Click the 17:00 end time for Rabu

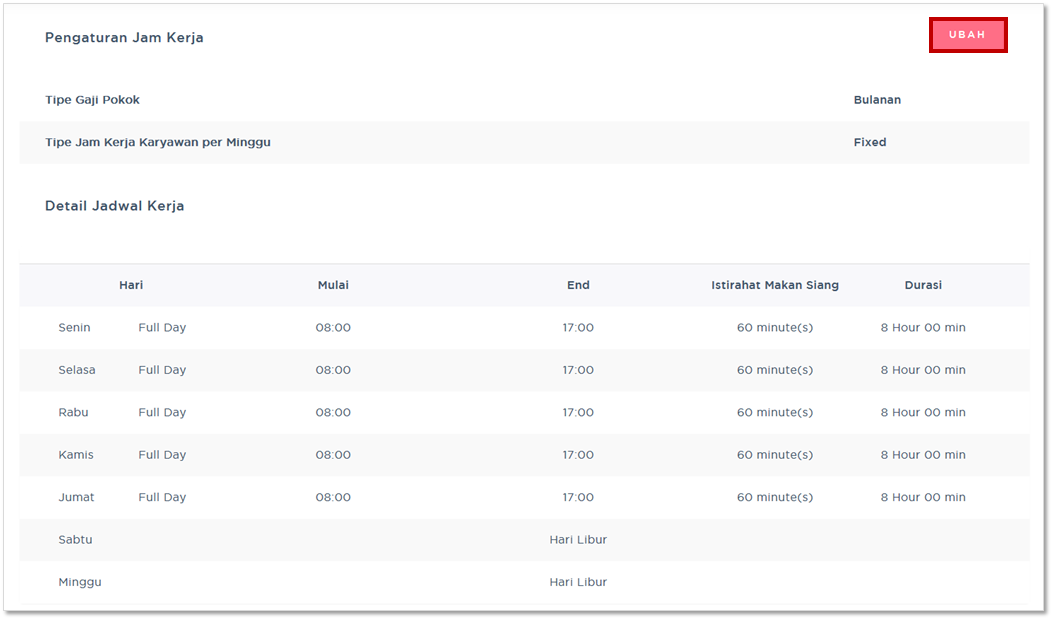pos(578,412)
